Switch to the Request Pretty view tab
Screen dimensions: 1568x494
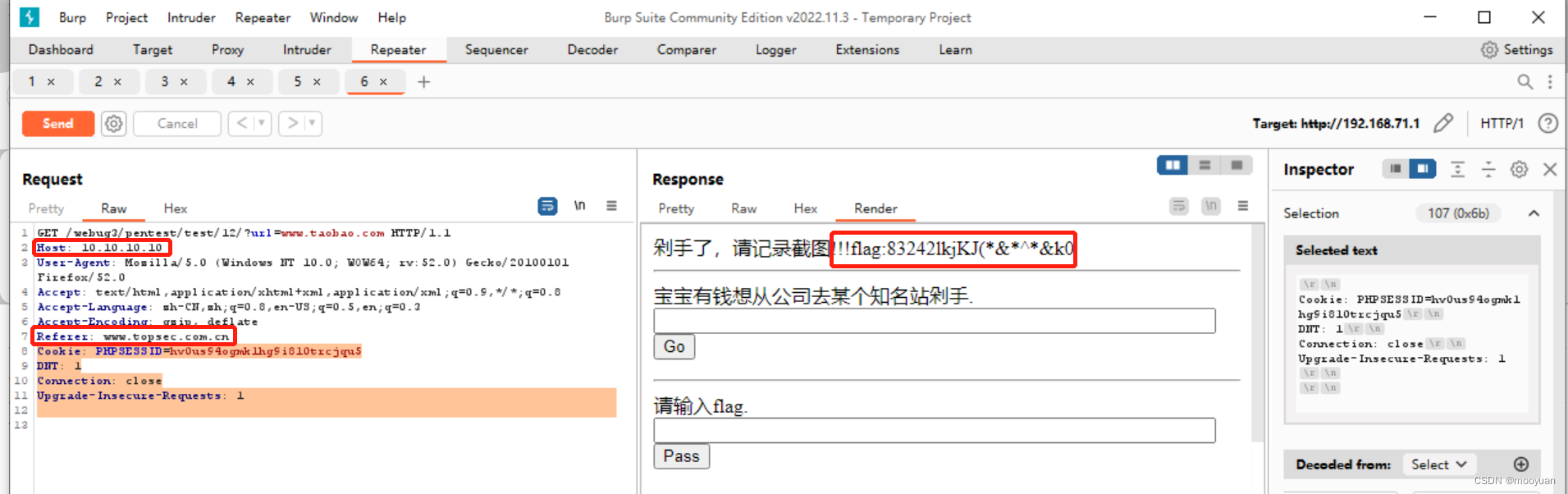[x=46, y=208]
